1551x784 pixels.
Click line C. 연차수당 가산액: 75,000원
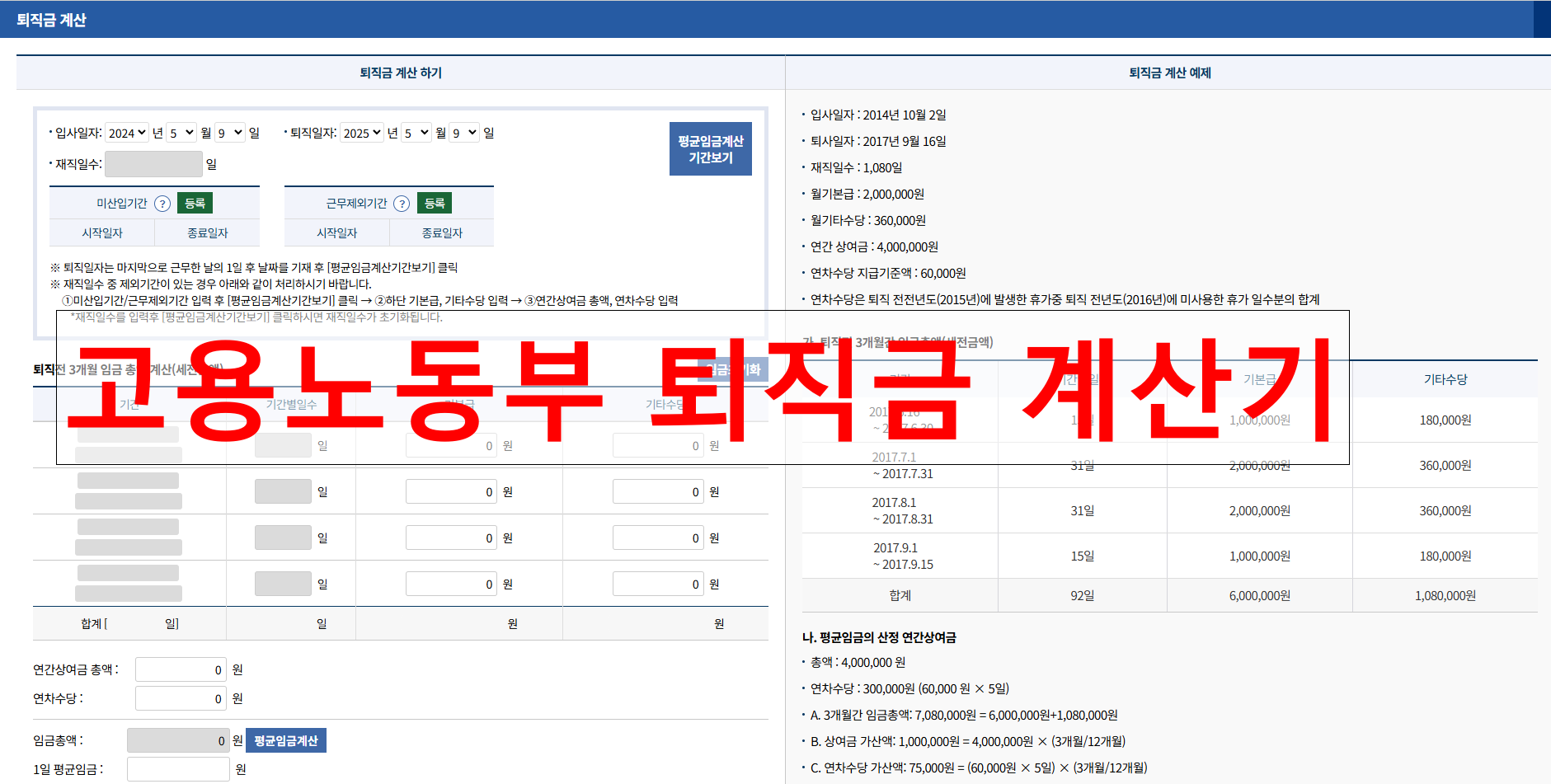tap(979, 768)
